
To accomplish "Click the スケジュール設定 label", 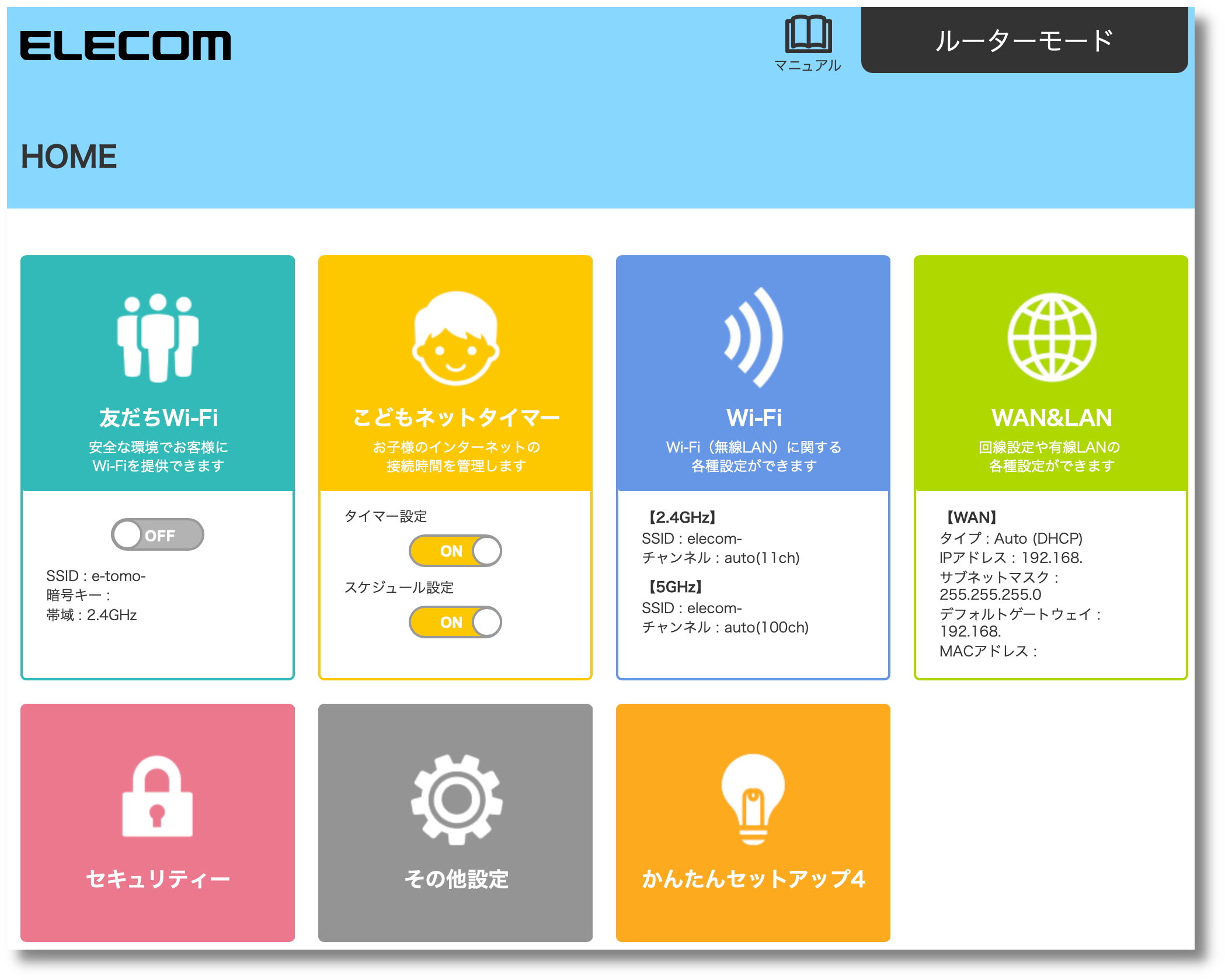I will tap(399, 588).
